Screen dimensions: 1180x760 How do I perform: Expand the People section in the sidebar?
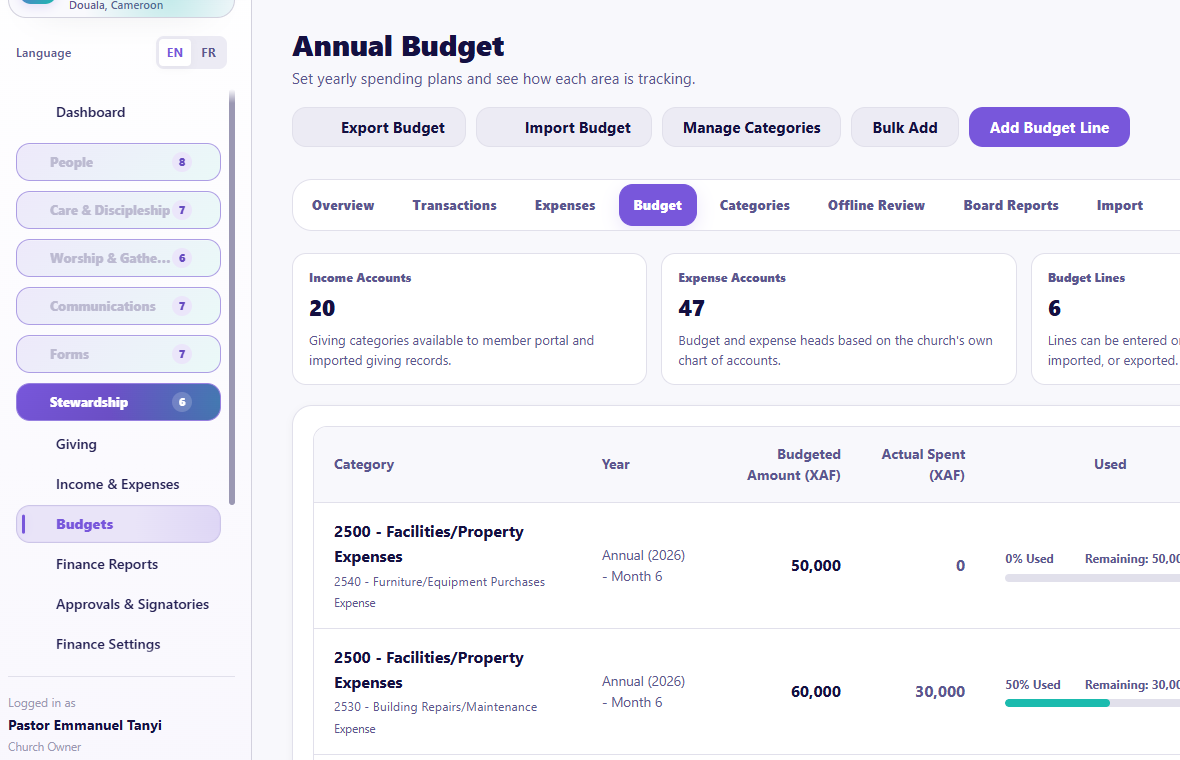pyautogui.click(x=118, y=162)
